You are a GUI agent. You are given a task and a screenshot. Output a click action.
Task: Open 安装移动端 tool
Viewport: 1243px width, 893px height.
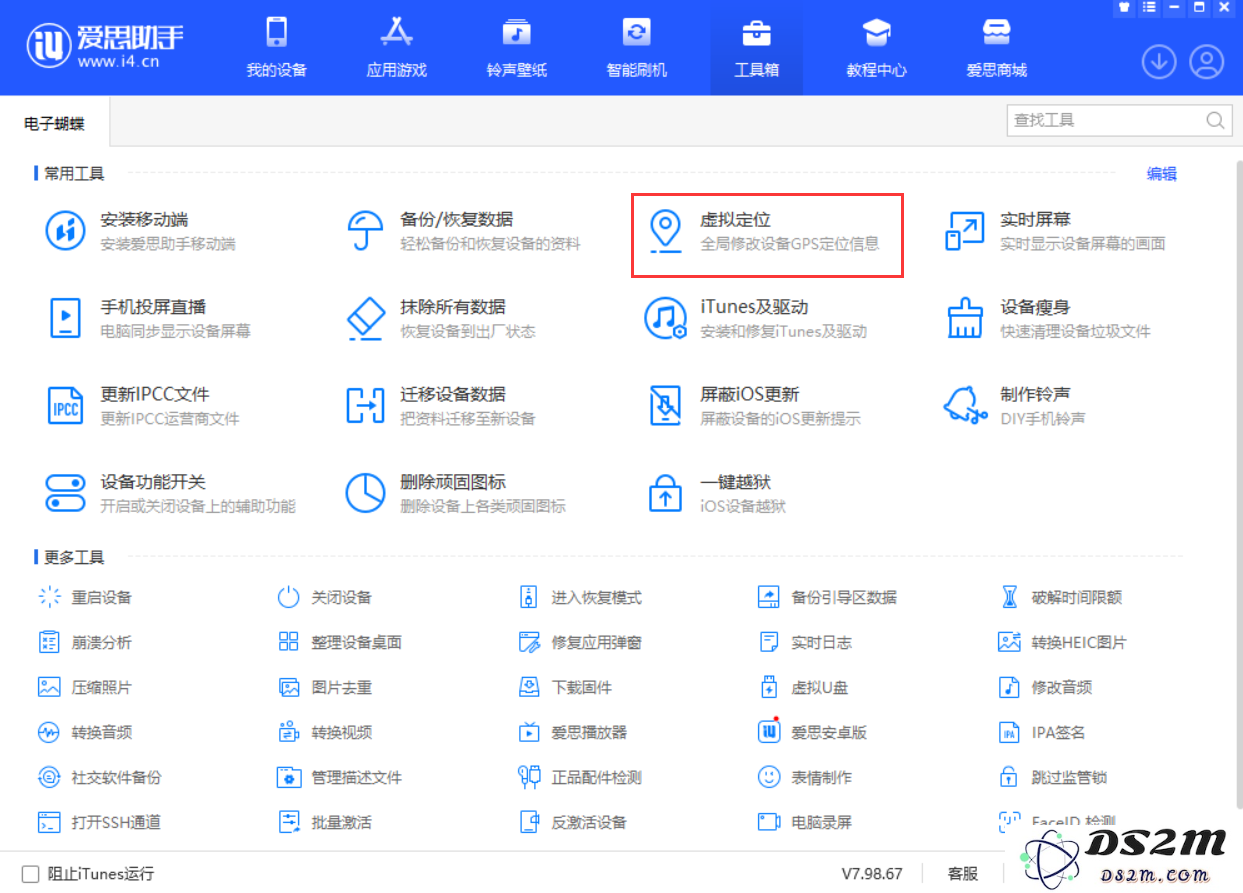tap(140, 231)
